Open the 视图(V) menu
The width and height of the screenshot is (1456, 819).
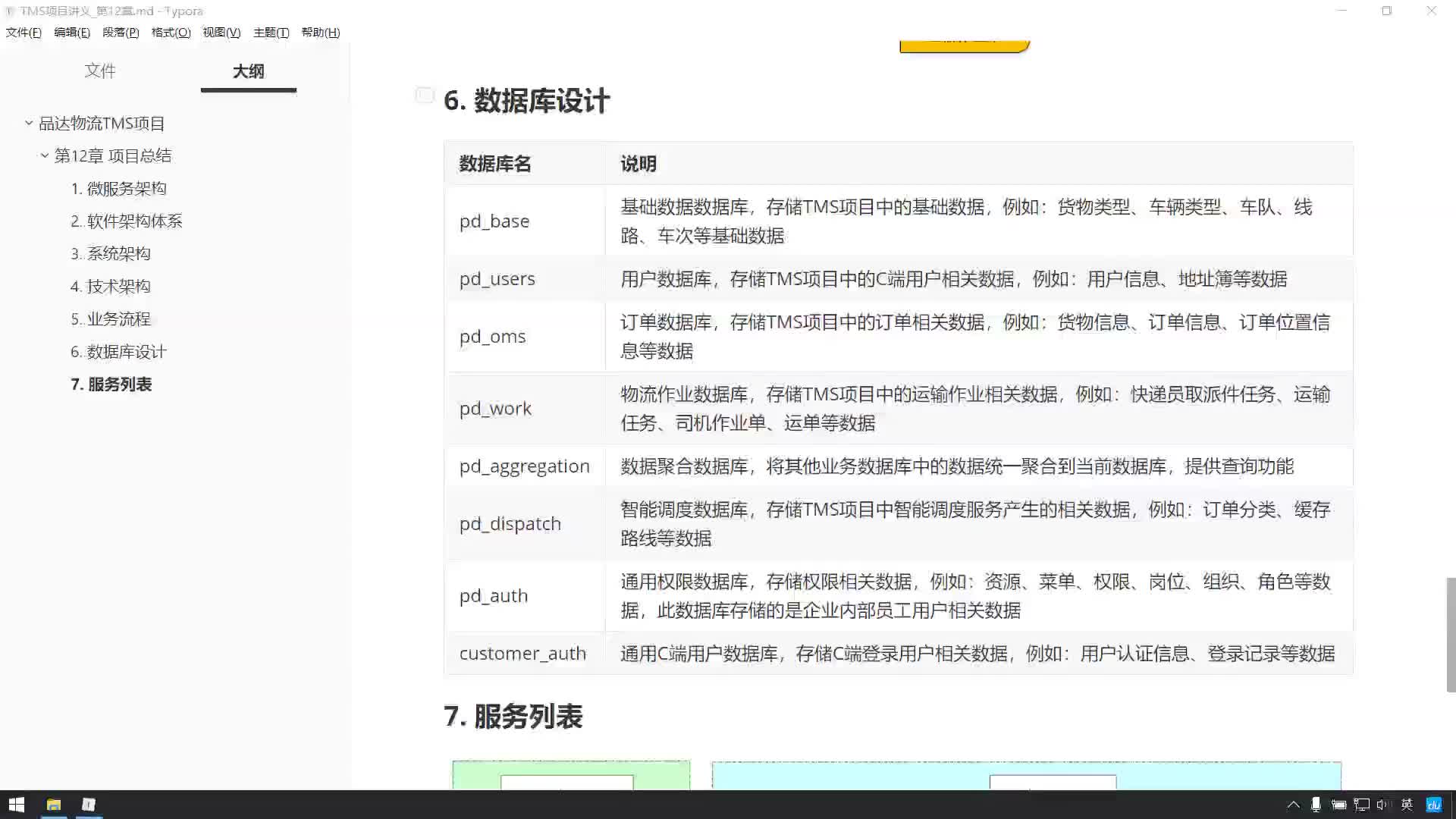coord(221,33)
